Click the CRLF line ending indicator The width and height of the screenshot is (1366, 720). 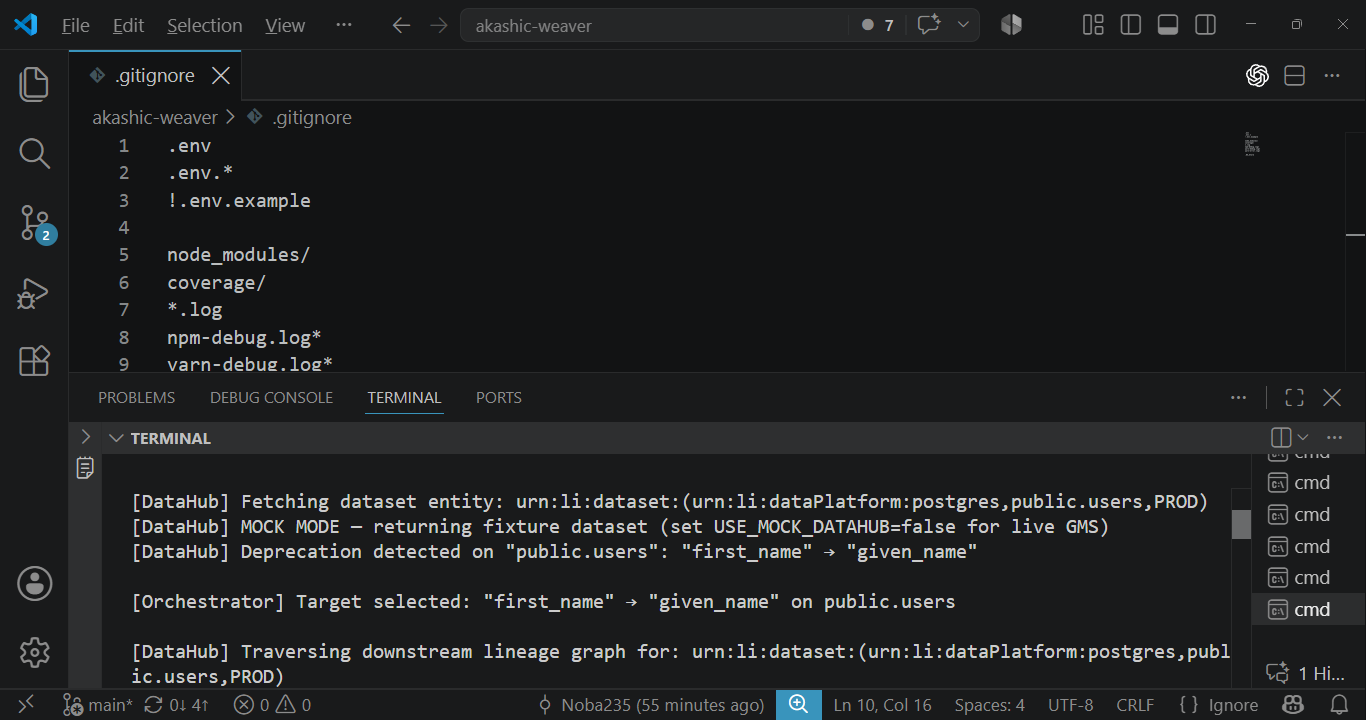click(x=1135, y=705)
